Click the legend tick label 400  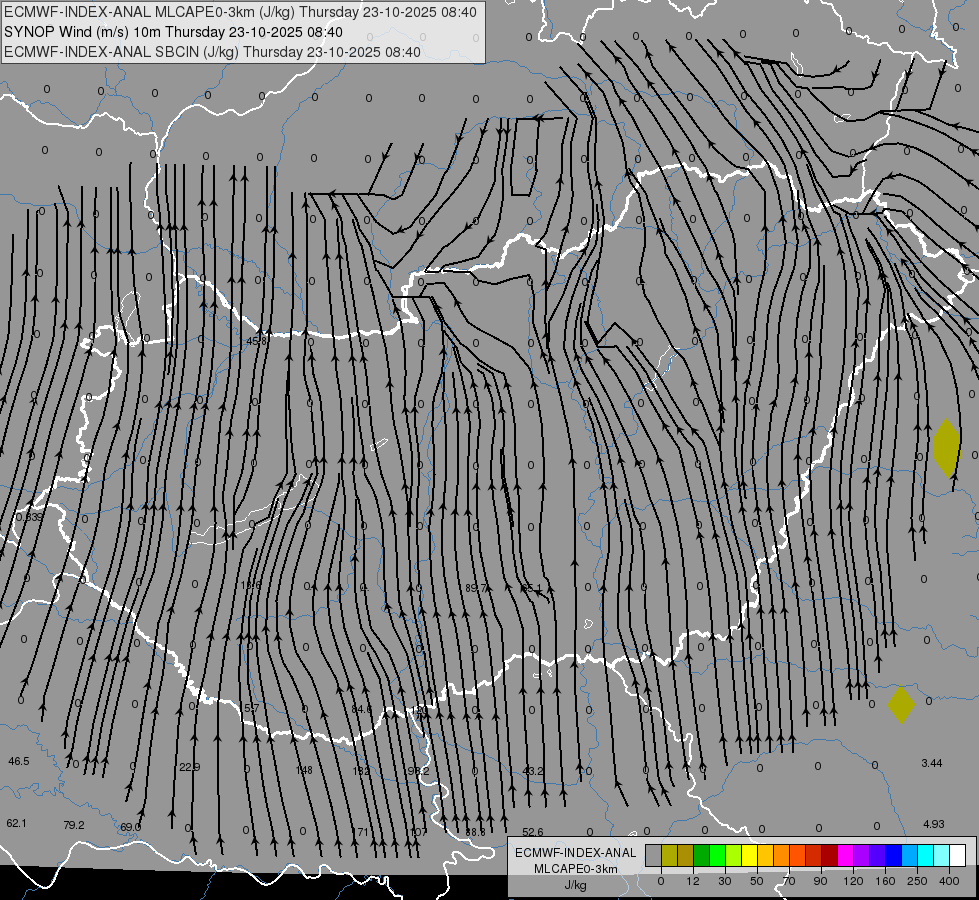(x=949, y=881)
